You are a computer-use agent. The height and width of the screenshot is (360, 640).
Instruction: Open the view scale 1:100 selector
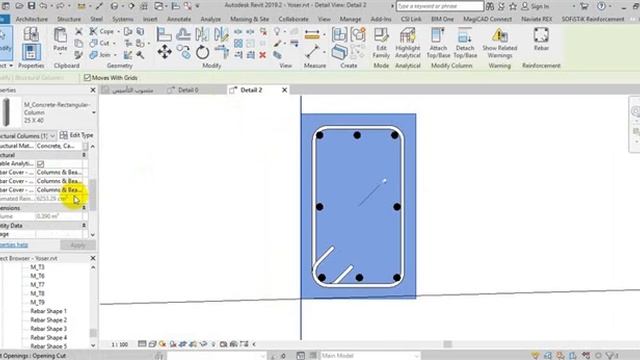pos(120,344)
